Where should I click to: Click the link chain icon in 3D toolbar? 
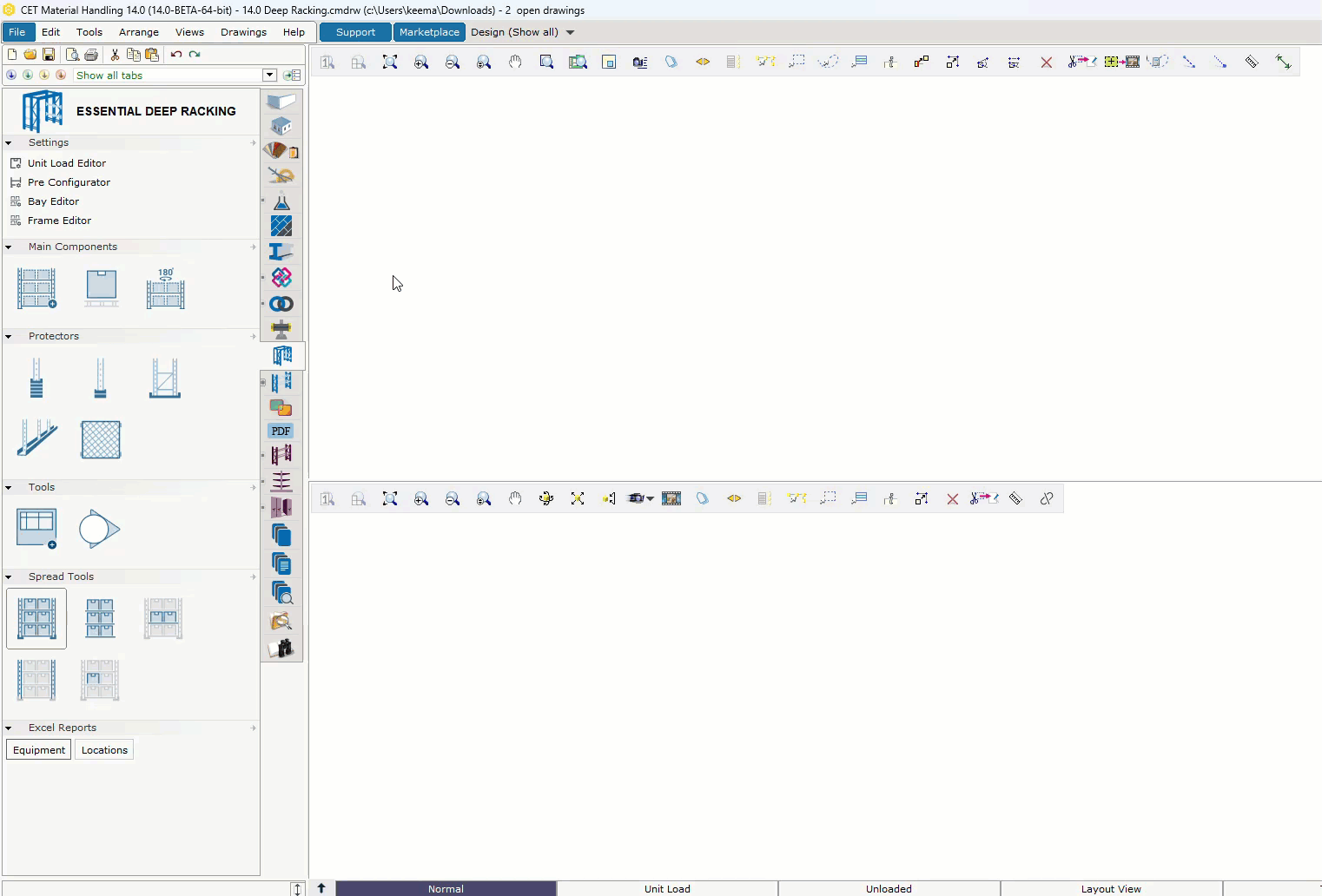(1047, 498)
